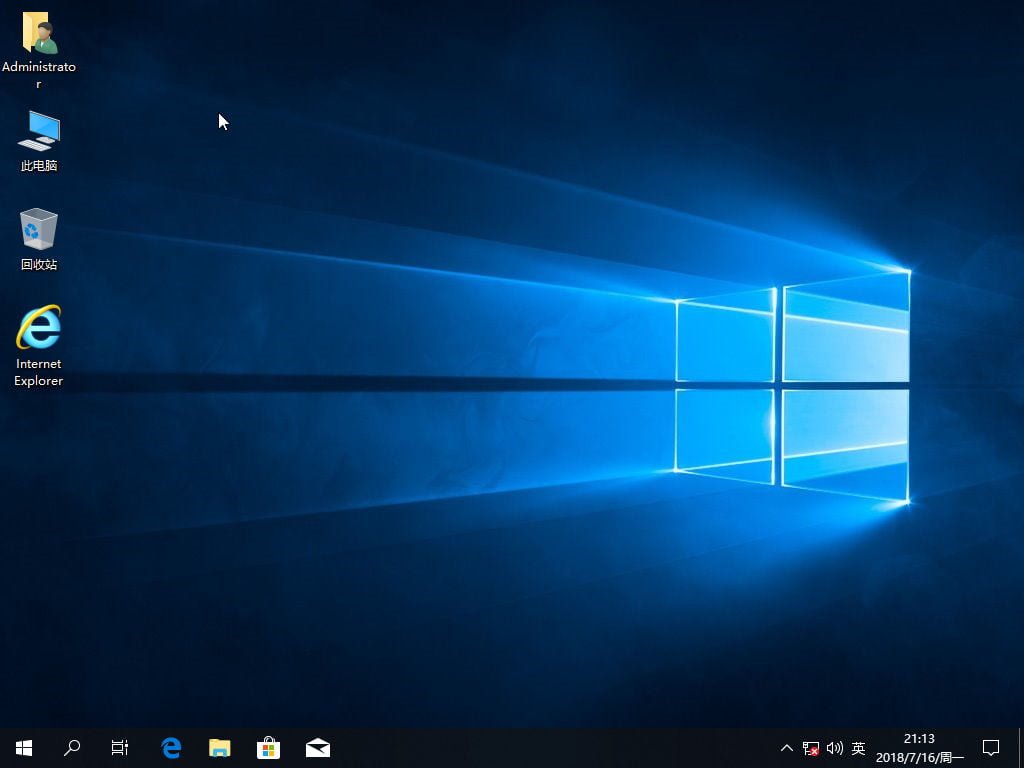
Task: Click the network status tray icon
Action: 811,748
